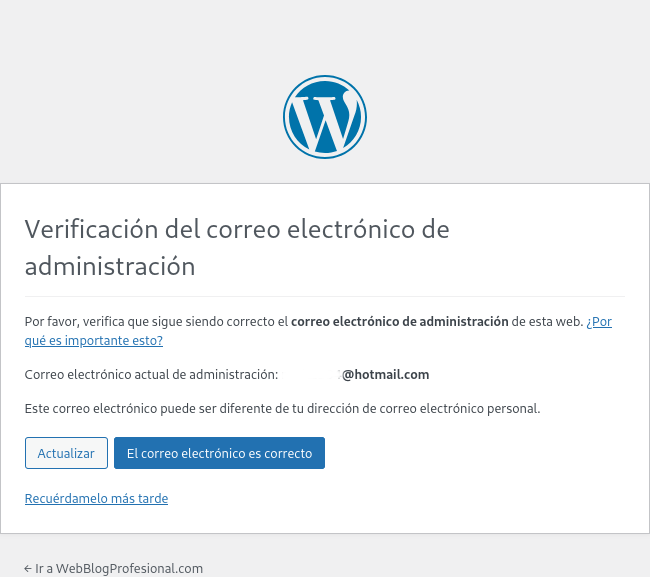The height and width of the screenshot is (577, 650).
Task: Click the word administración in the heading
Action: [109, 267]
